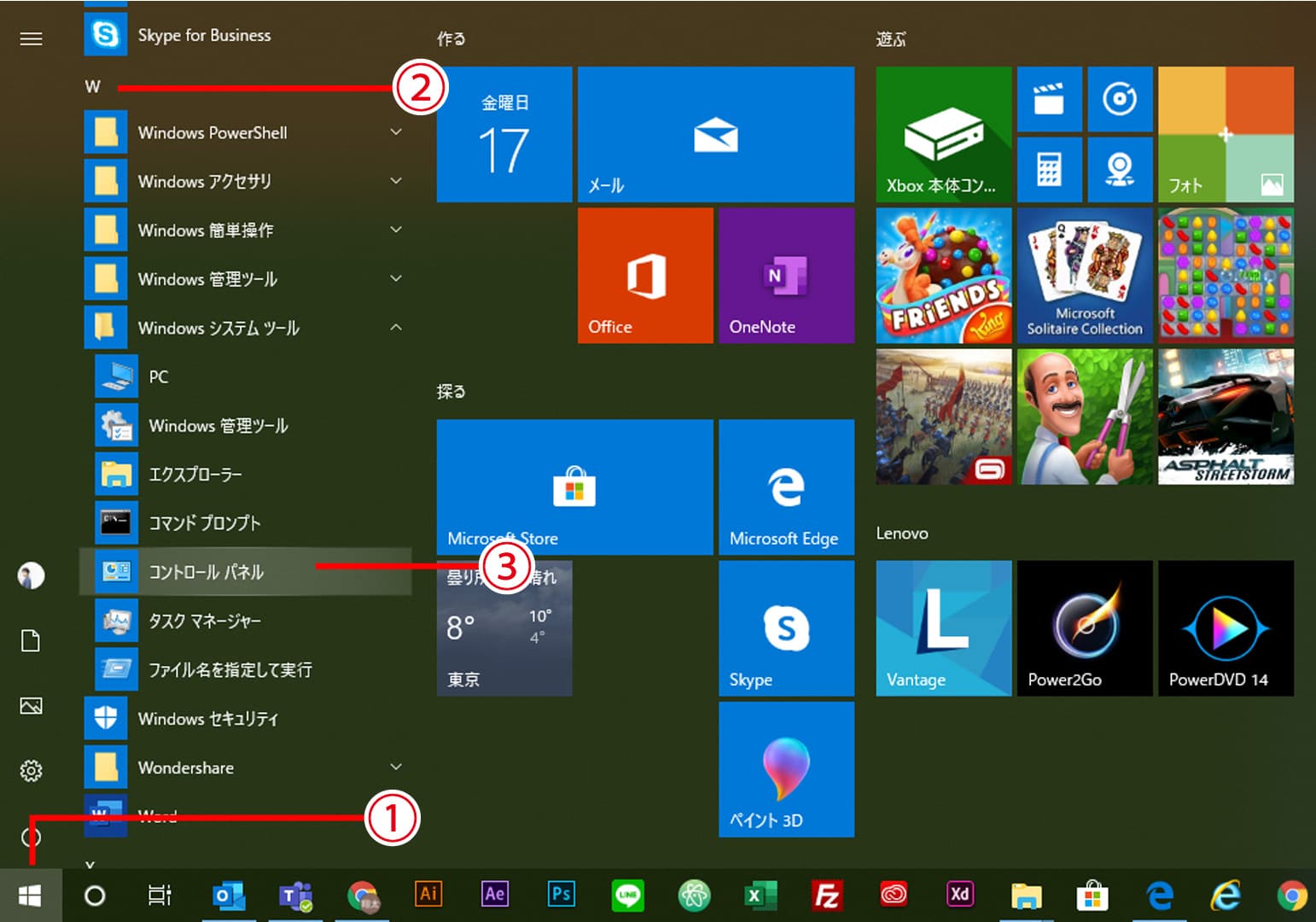Open Asphalt Streetstorm game tile
Screen dimensions: 1316x922
1226,417
